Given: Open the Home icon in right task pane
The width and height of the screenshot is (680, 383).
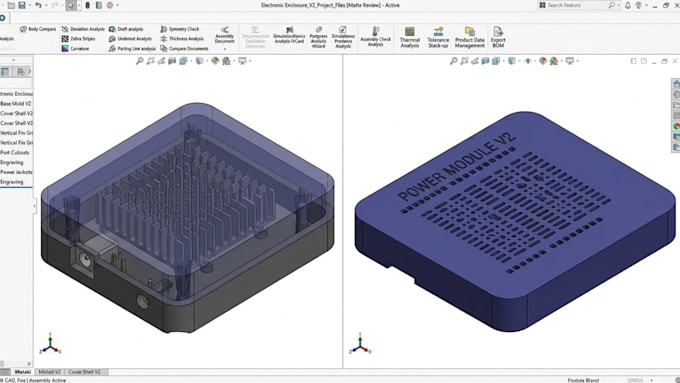Looking at the screenshot, I should click(676, 83).
